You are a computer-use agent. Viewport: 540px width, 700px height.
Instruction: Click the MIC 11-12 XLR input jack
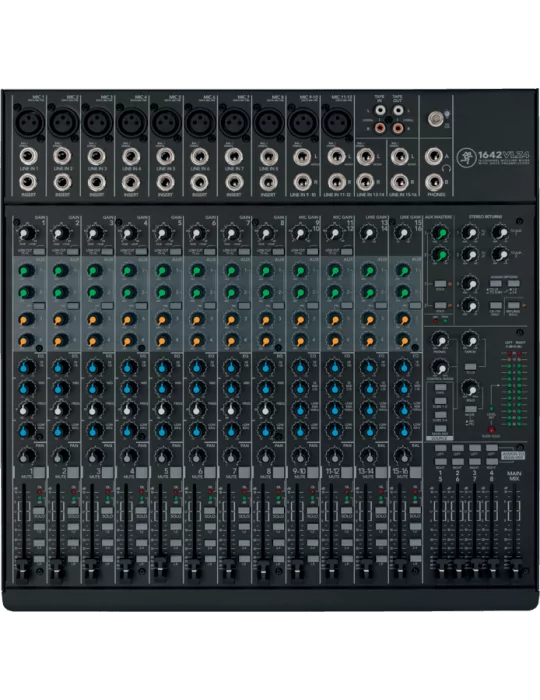[336, 121]
